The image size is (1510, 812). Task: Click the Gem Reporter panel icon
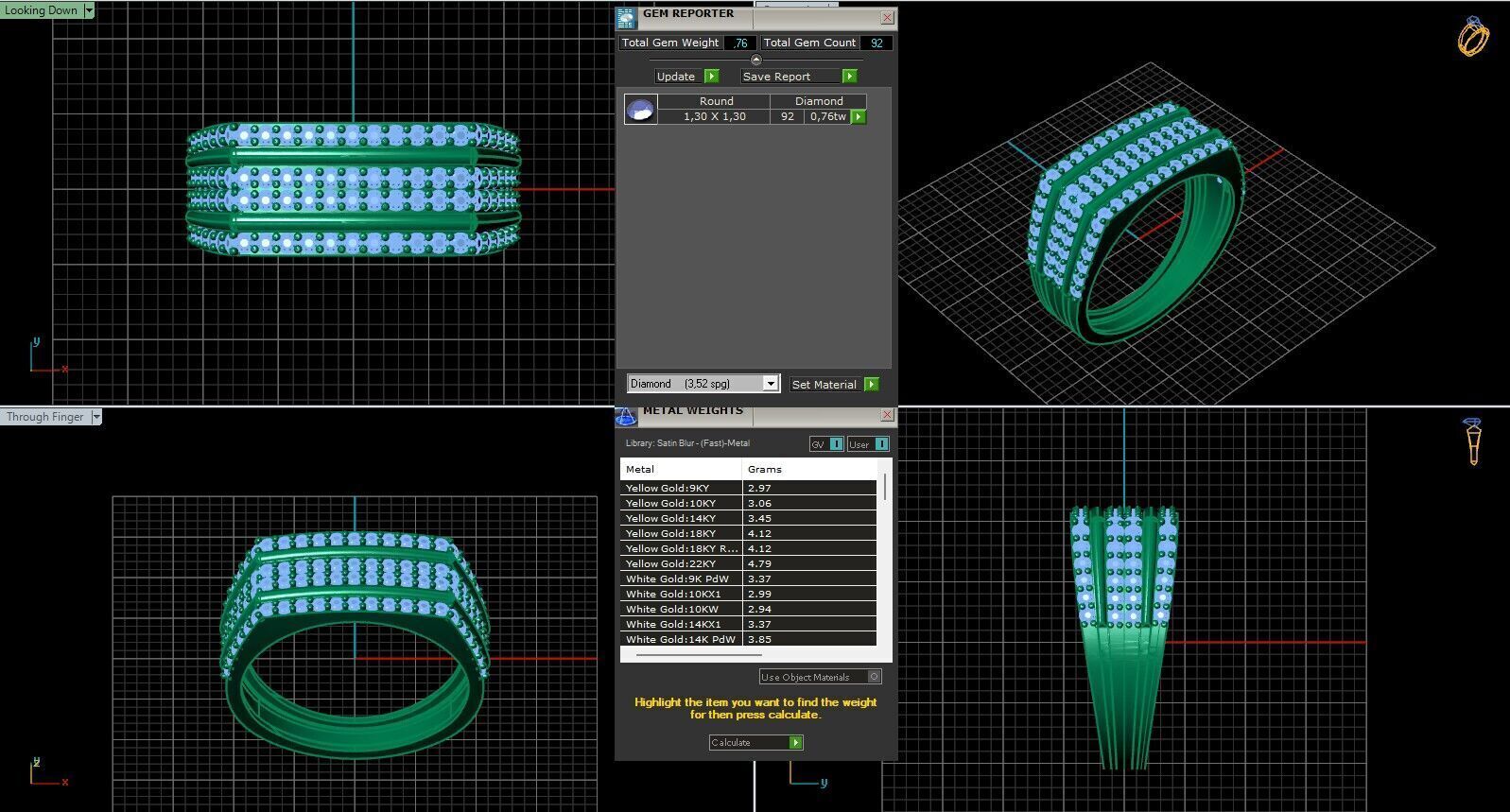[x=626, y=18]
